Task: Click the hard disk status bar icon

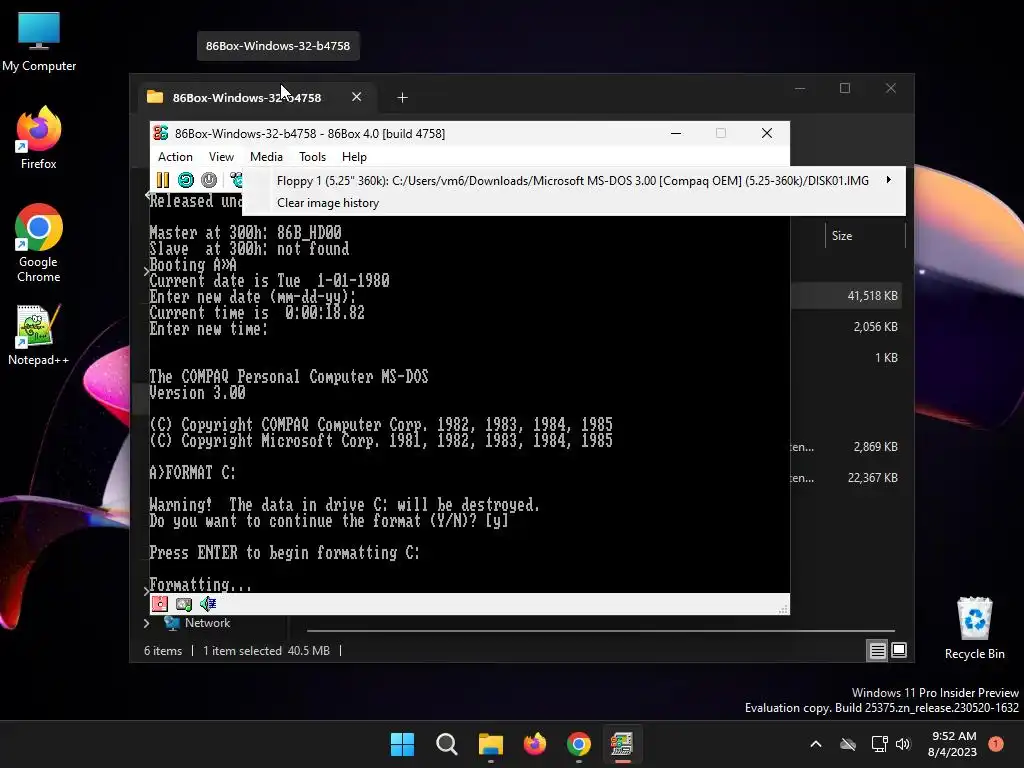Action: pyautogui.click(x=184, y=604)
